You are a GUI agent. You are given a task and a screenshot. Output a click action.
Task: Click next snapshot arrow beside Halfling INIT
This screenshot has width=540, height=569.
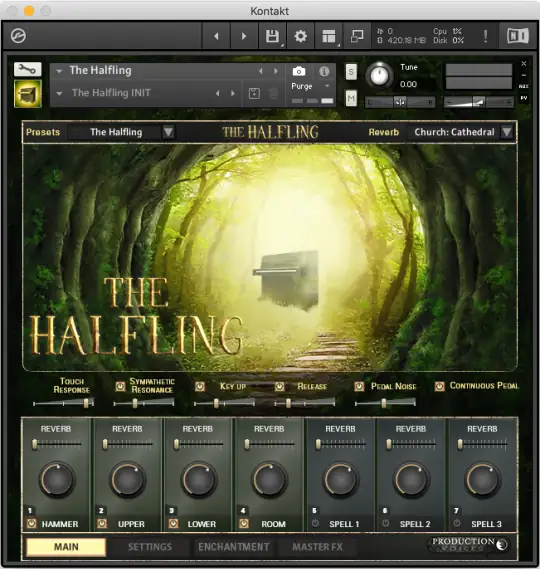[233, 93]
